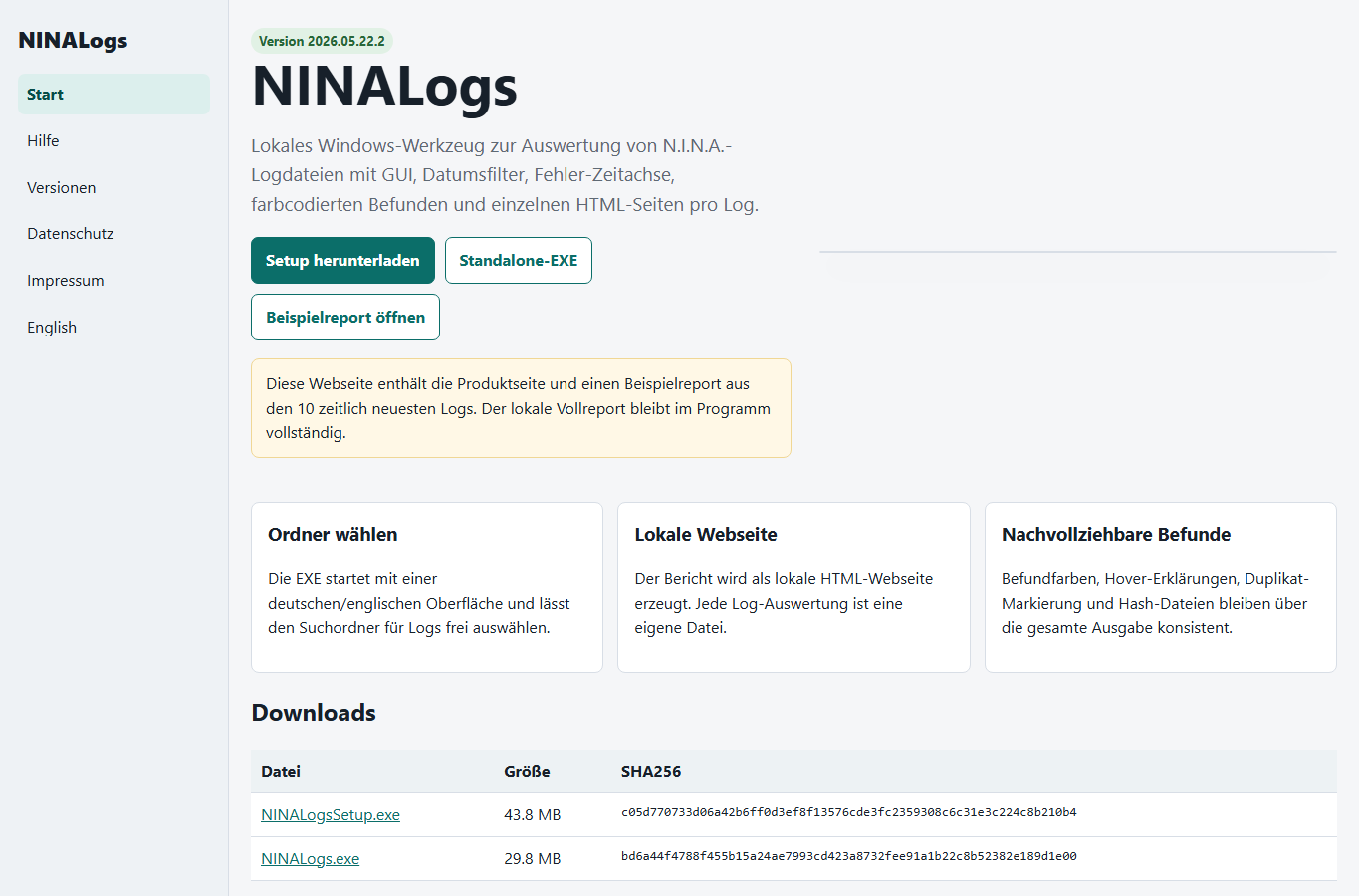Click the yellow Beispielreport notice box
Image resolution: width=1359 pixels, height=896 pixels.
[521, 408]
